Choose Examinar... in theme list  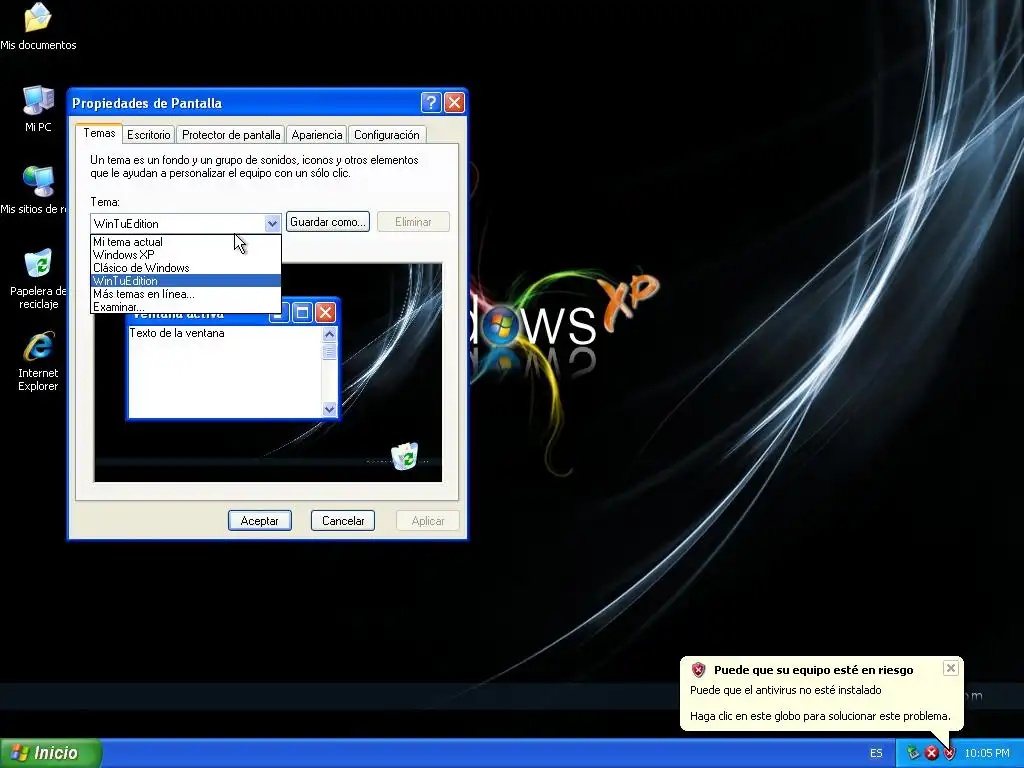(185, 307)
